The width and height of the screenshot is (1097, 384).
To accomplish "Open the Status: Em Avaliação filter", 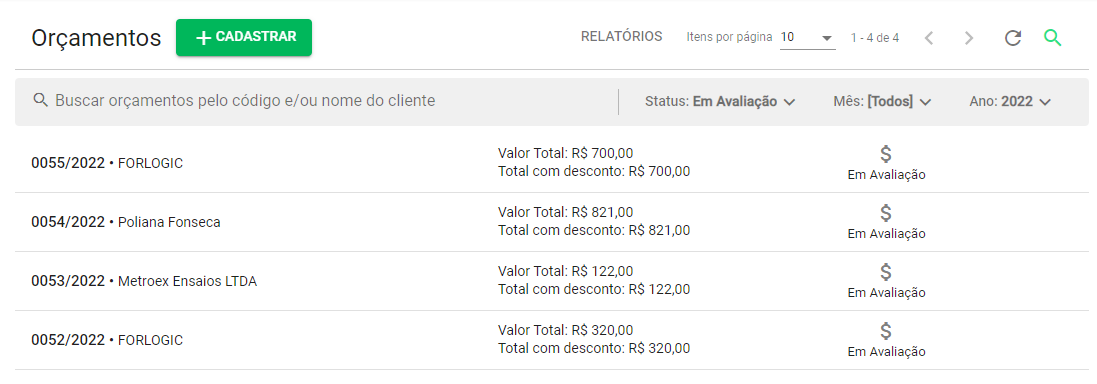I will click(720, 101).
